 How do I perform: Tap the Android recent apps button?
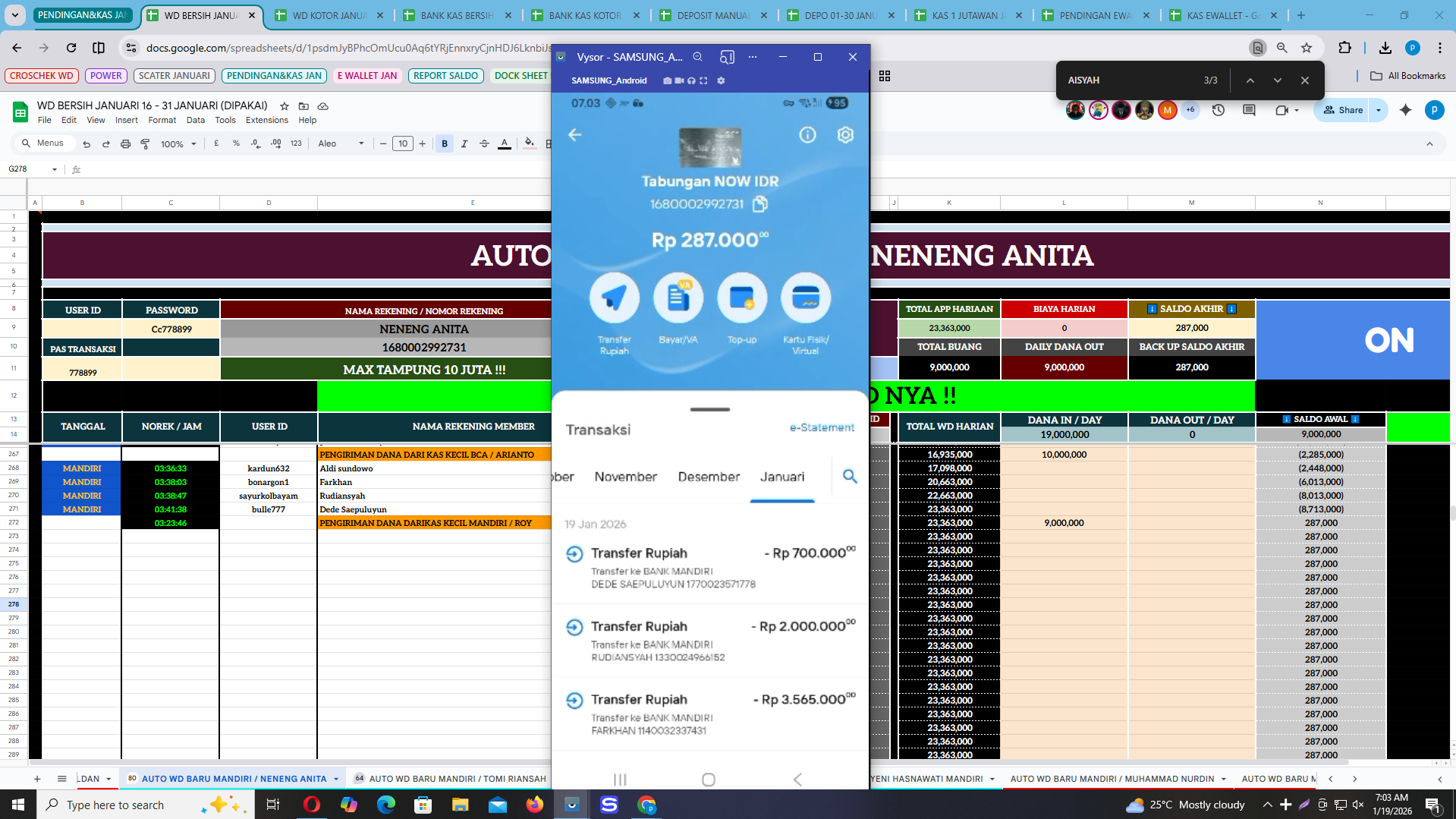click(620, 780)
